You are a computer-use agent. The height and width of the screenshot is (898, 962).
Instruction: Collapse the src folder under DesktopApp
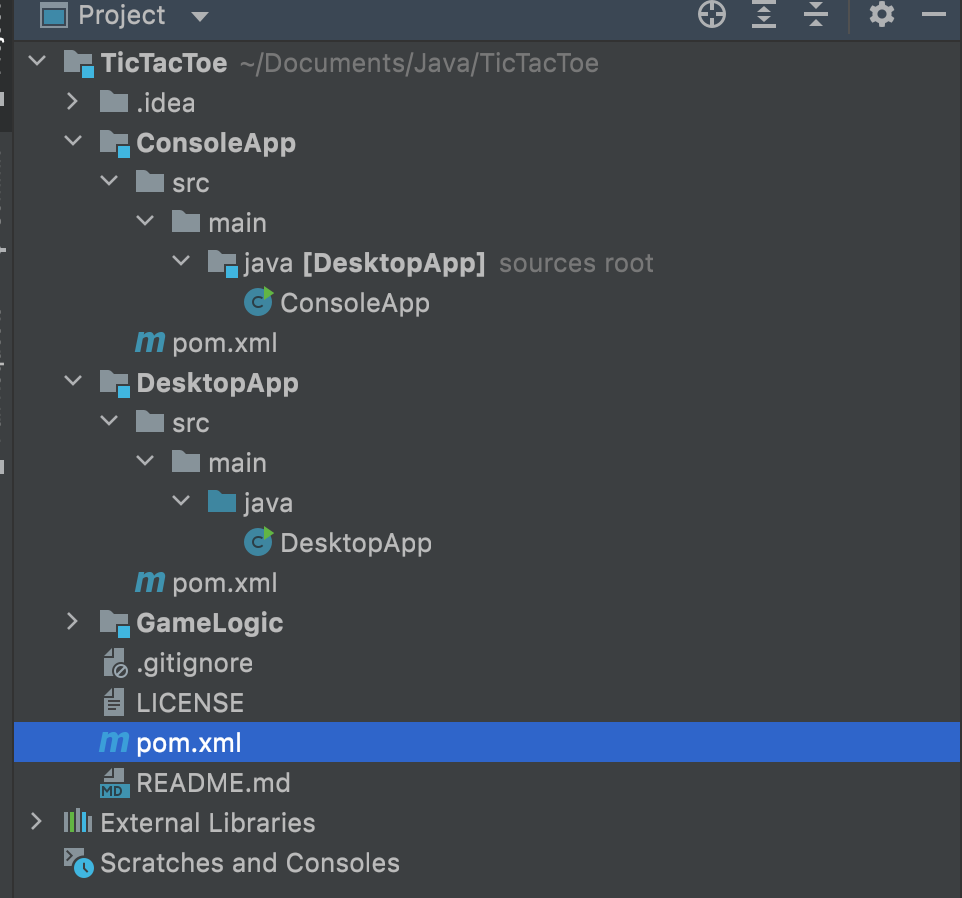(x=109, y=420)
